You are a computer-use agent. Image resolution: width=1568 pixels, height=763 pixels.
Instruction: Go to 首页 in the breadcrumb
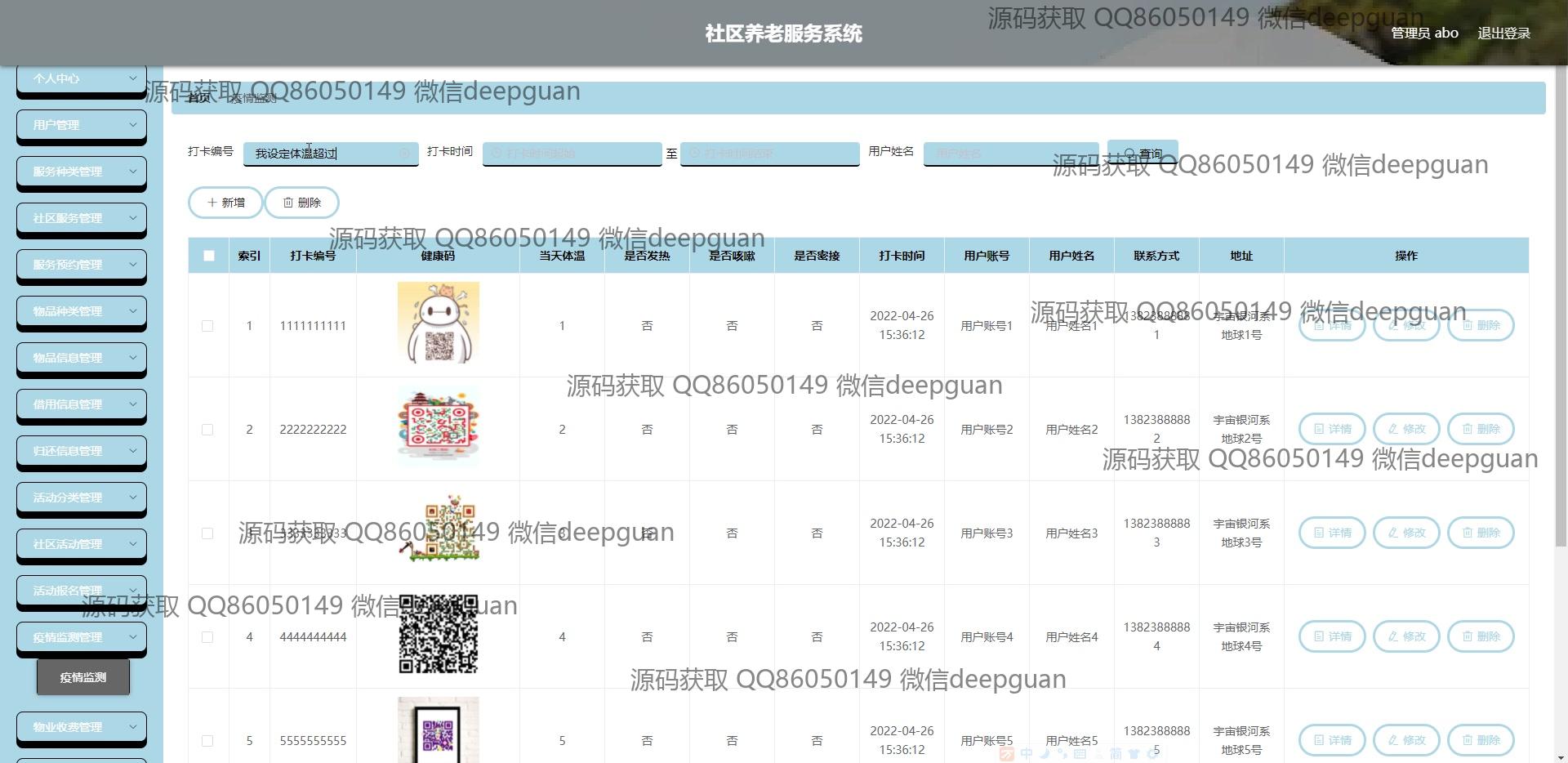(x=198, y=98)
